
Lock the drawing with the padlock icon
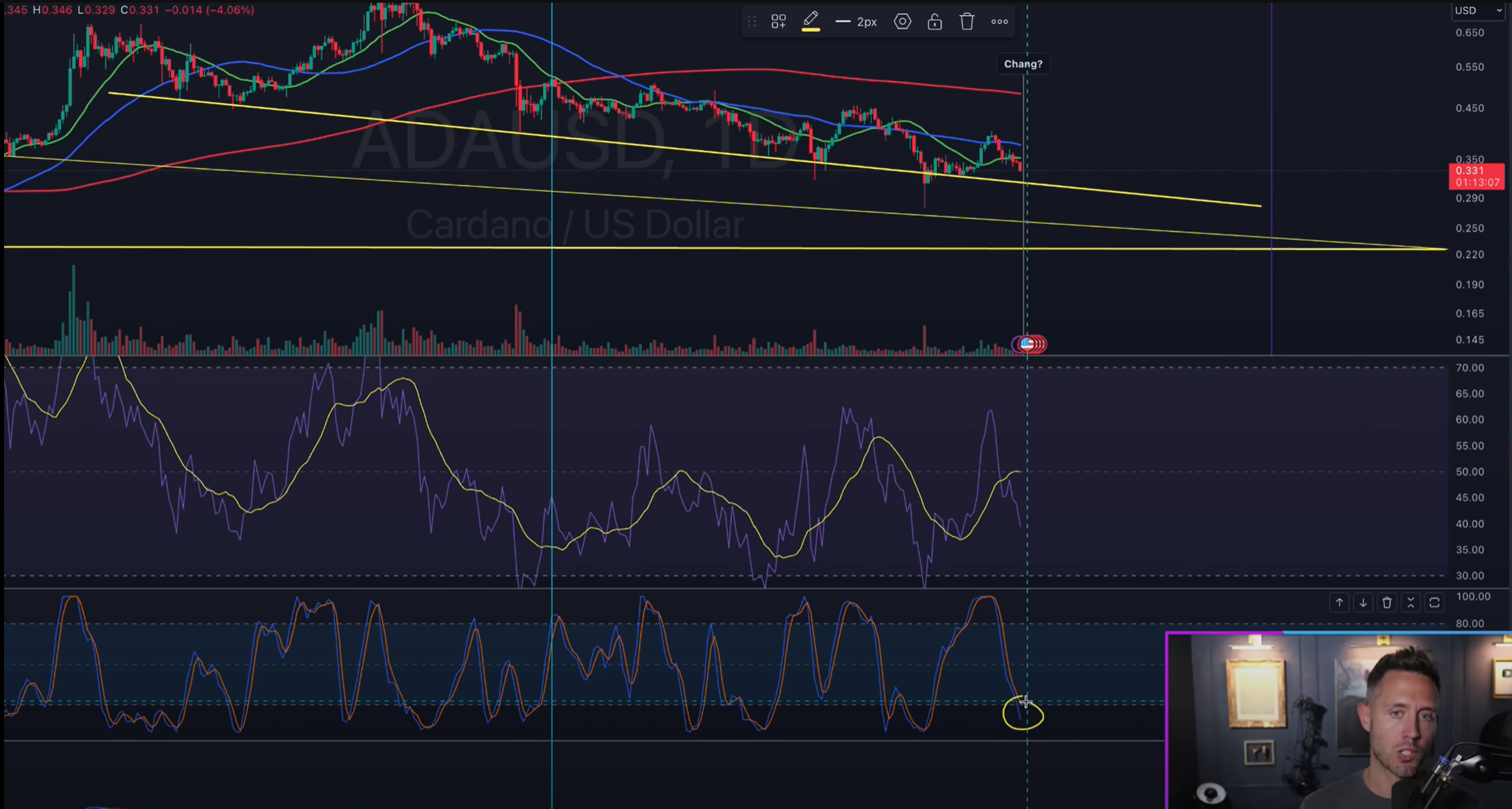point(934,21)
